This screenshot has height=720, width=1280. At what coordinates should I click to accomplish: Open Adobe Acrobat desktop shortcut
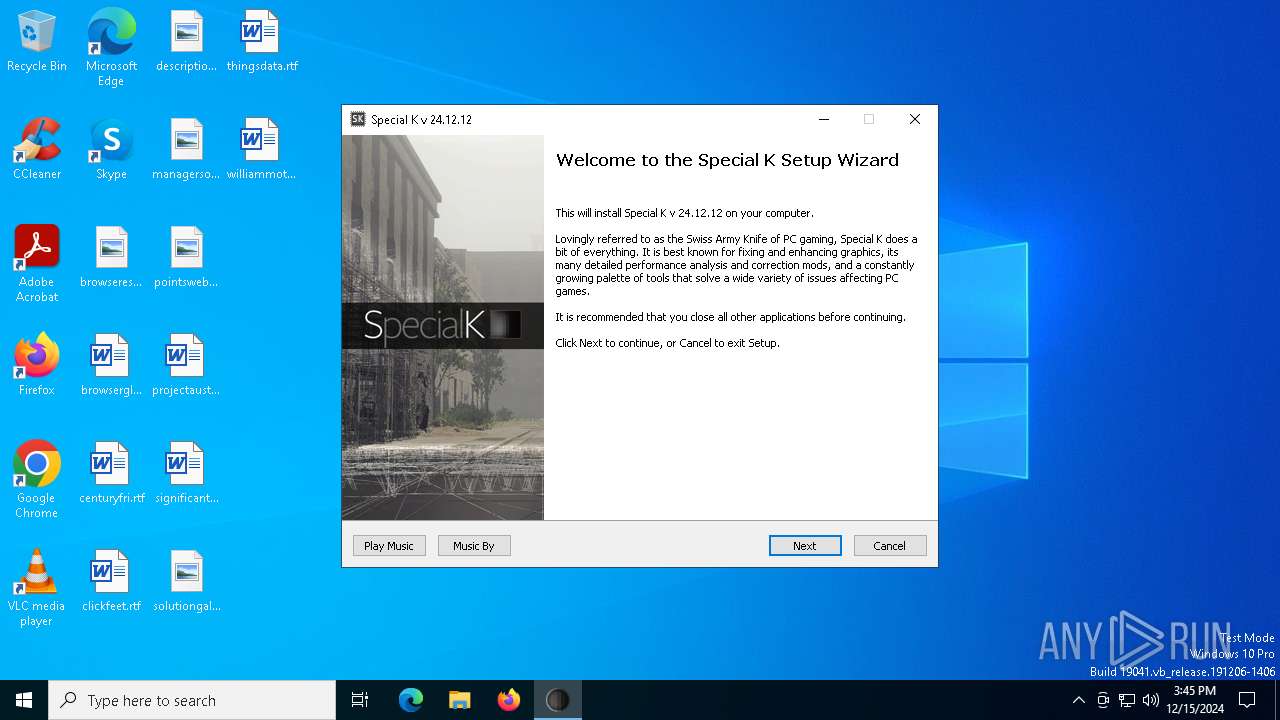click(x=37, y=264)
